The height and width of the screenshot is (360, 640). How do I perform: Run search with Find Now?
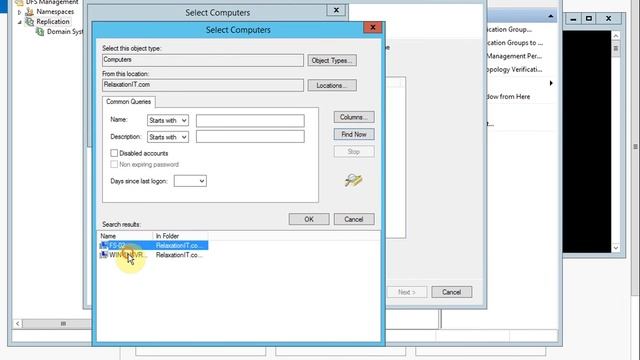click(x=354, y=134)
